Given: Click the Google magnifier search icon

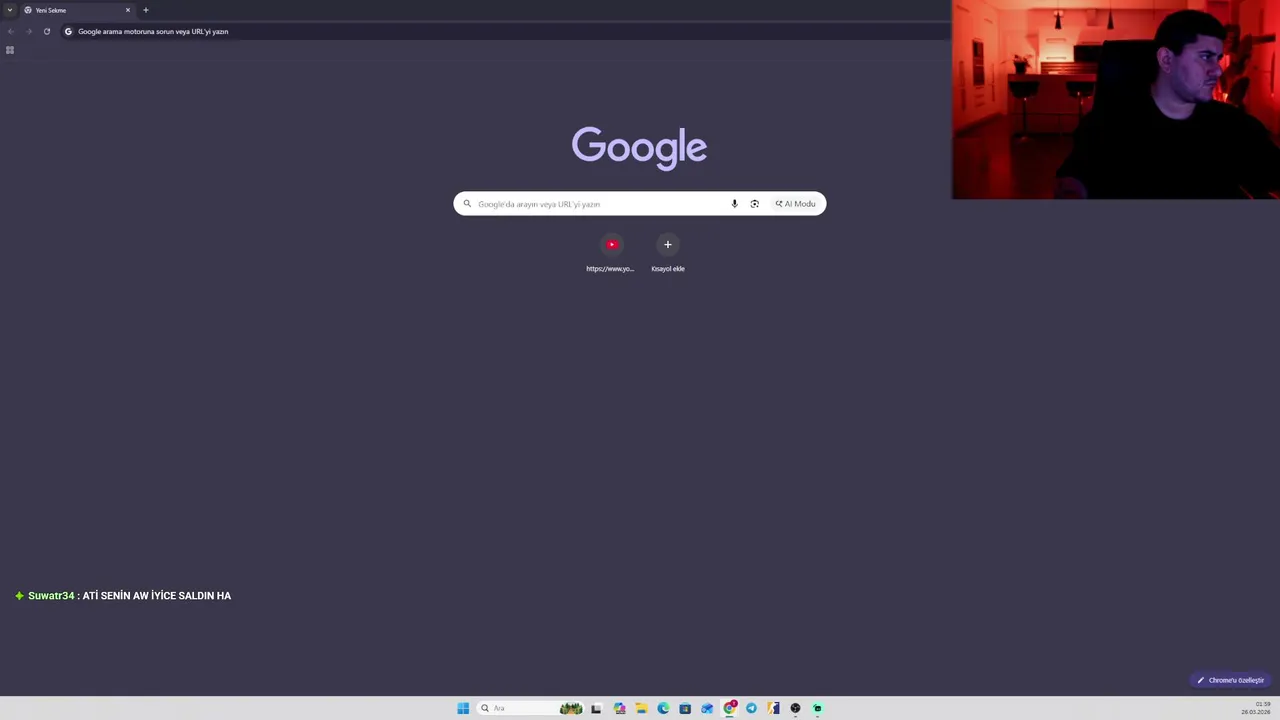Looking at the screenshot, I should click(x=467, y=204).
